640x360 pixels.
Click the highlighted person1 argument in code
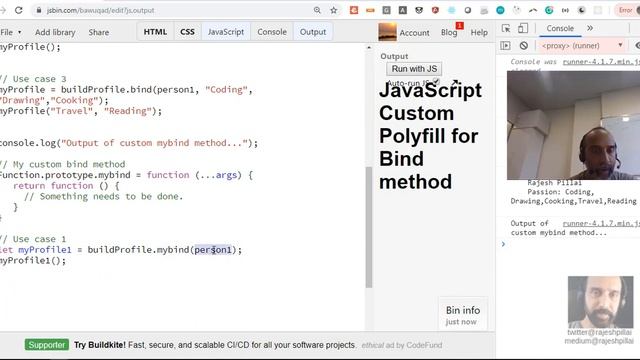(213, 250)
